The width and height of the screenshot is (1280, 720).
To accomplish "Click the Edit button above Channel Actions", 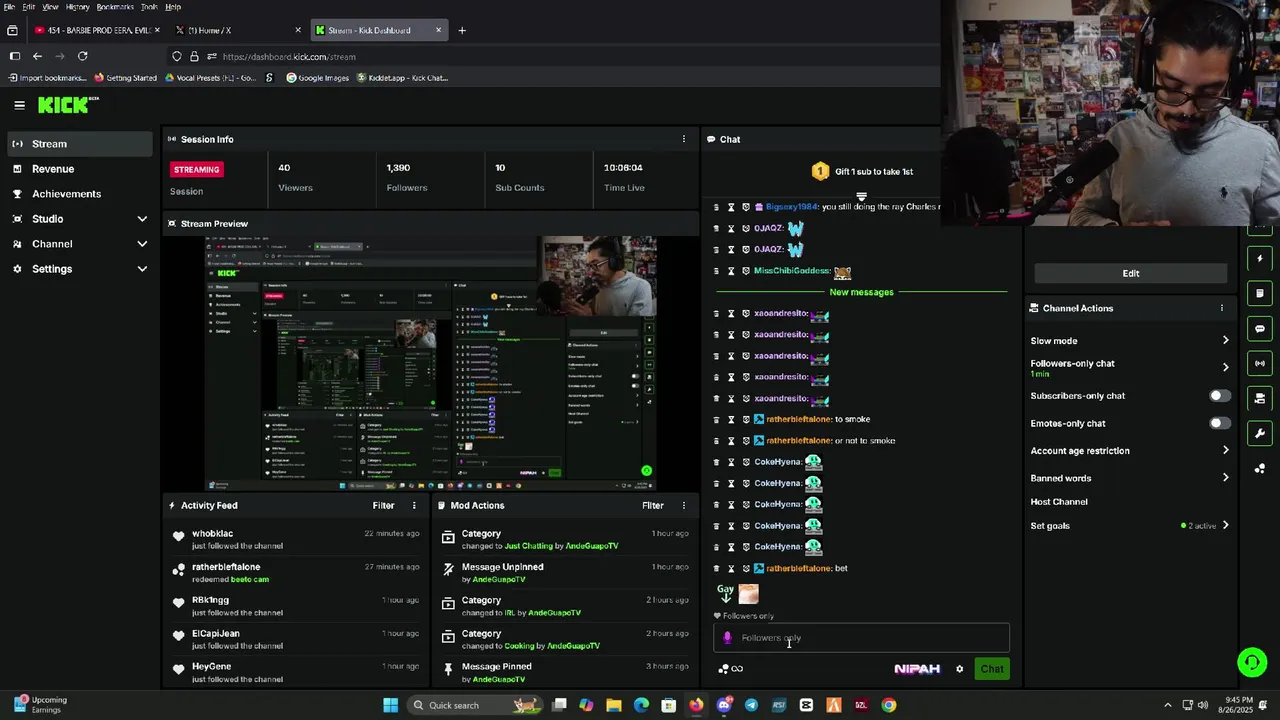I will click(1130, 273).
